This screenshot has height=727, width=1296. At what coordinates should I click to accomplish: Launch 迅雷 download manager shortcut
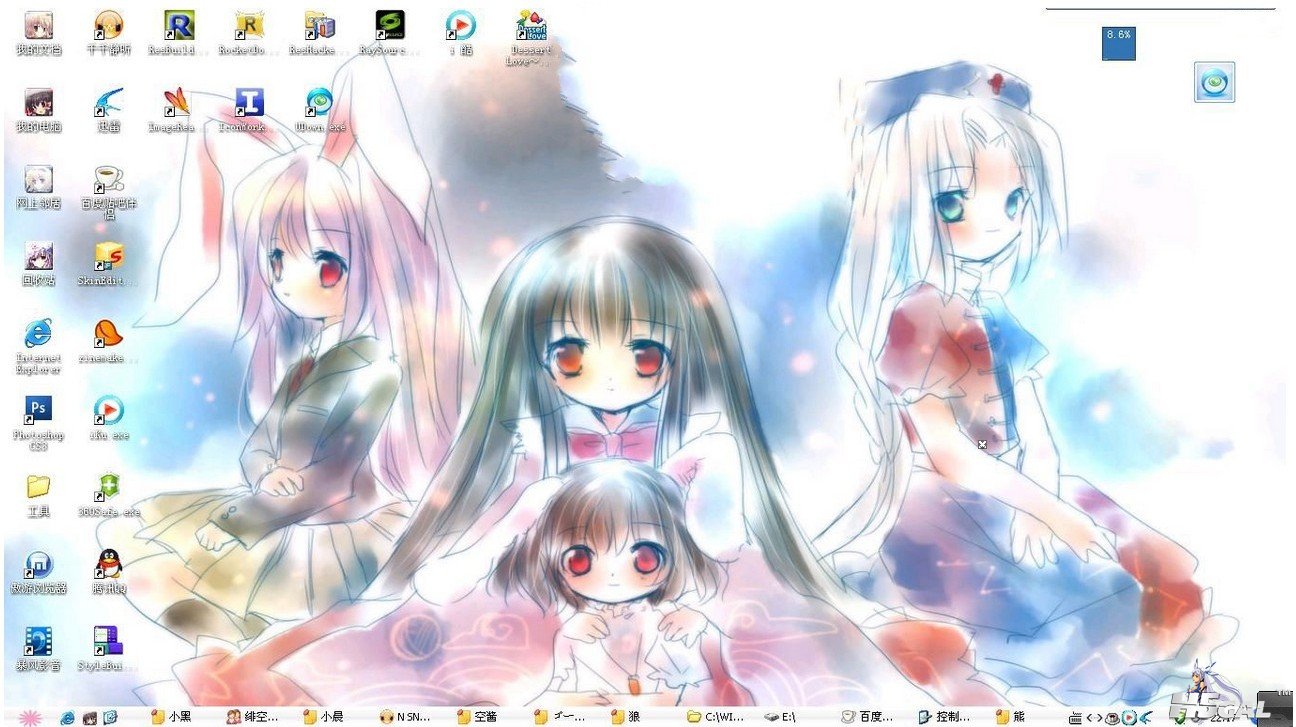pyautogui.click(x=108, y=102)
